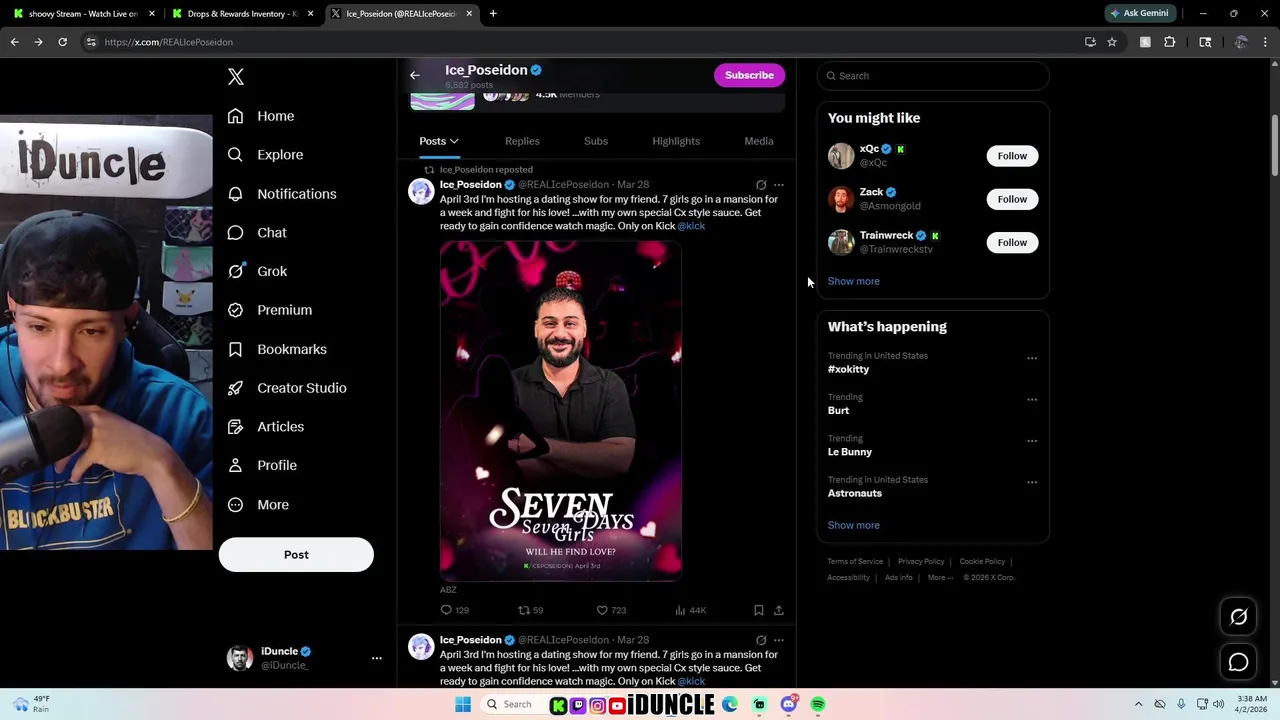The width and height of the screenshot is (1280, 720).
Task: Open Seven Days Girls poster image
Action: tap(561, 411)
